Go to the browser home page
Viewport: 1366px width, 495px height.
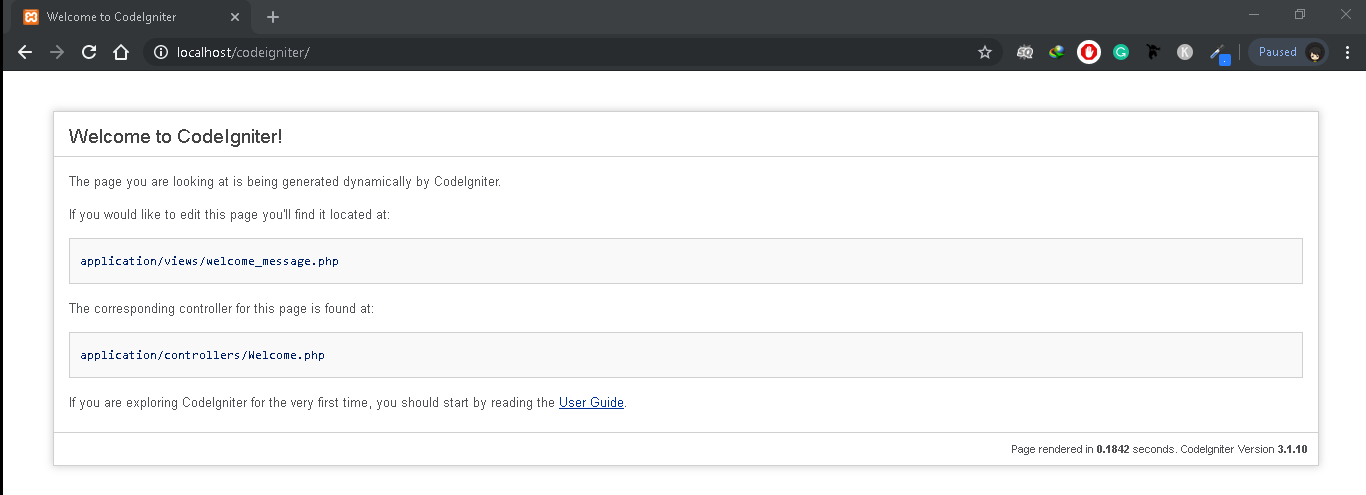(121, 52)
